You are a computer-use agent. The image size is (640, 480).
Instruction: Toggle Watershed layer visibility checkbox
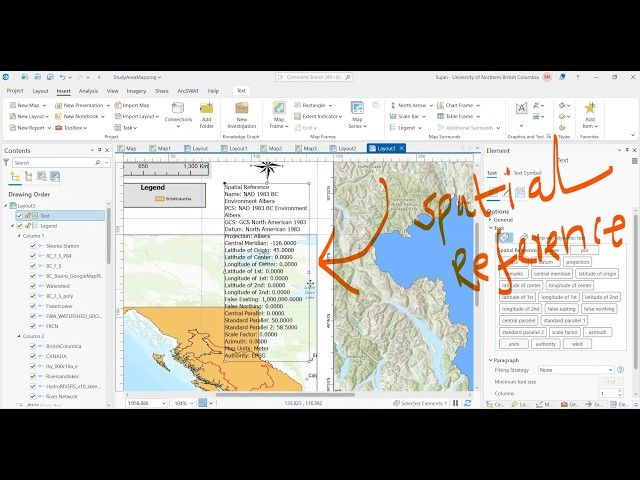pyautogui.click(x=33, y=286)
